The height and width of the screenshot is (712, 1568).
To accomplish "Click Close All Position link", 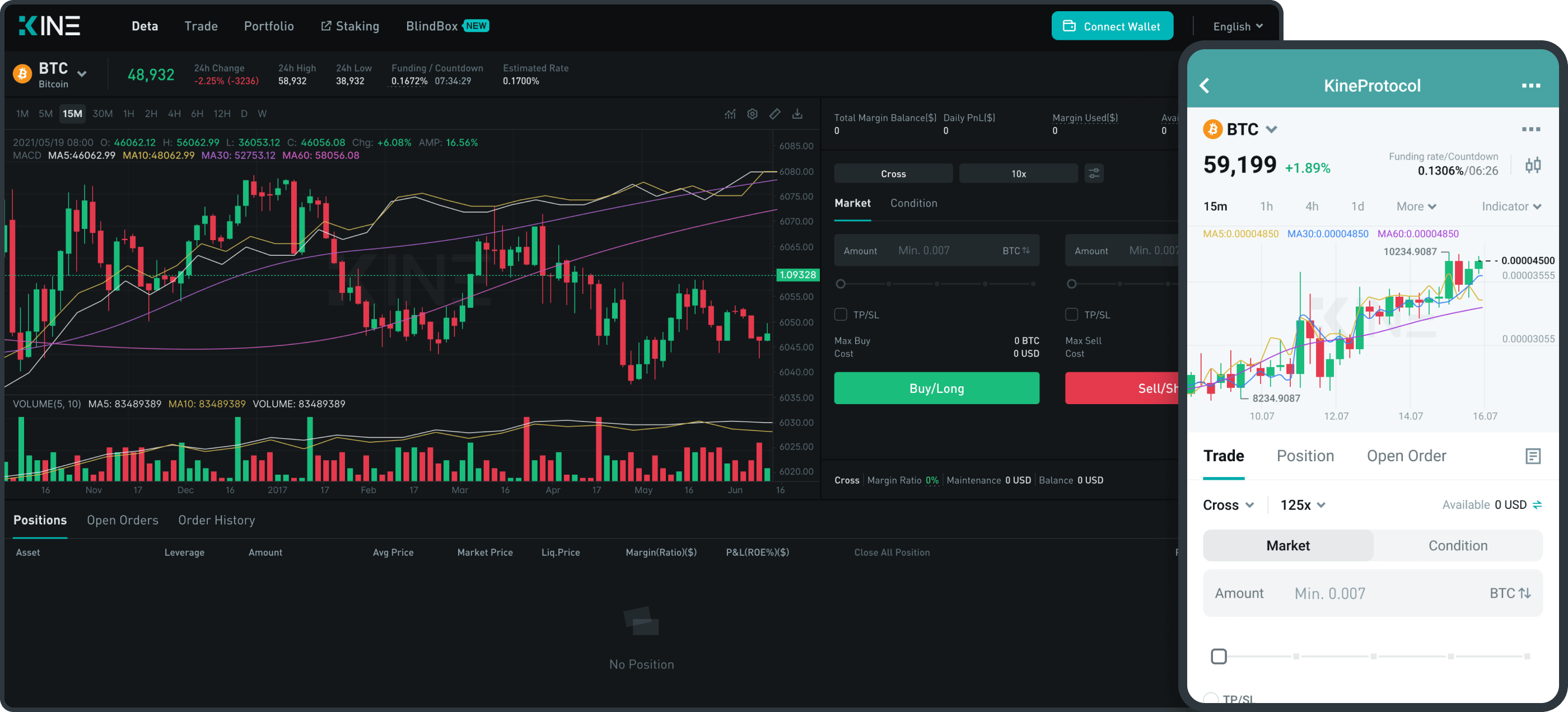I will (892, 552).
